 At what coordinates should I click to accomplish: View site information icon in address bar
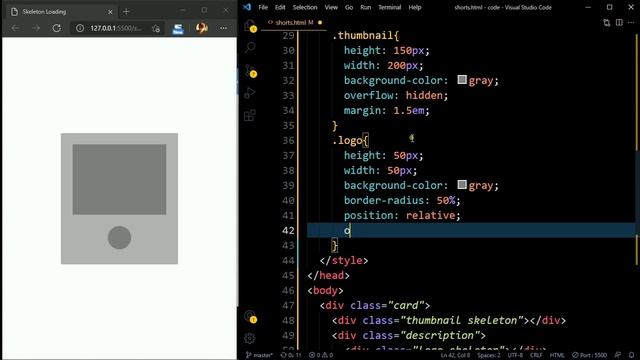pos(80,28)
